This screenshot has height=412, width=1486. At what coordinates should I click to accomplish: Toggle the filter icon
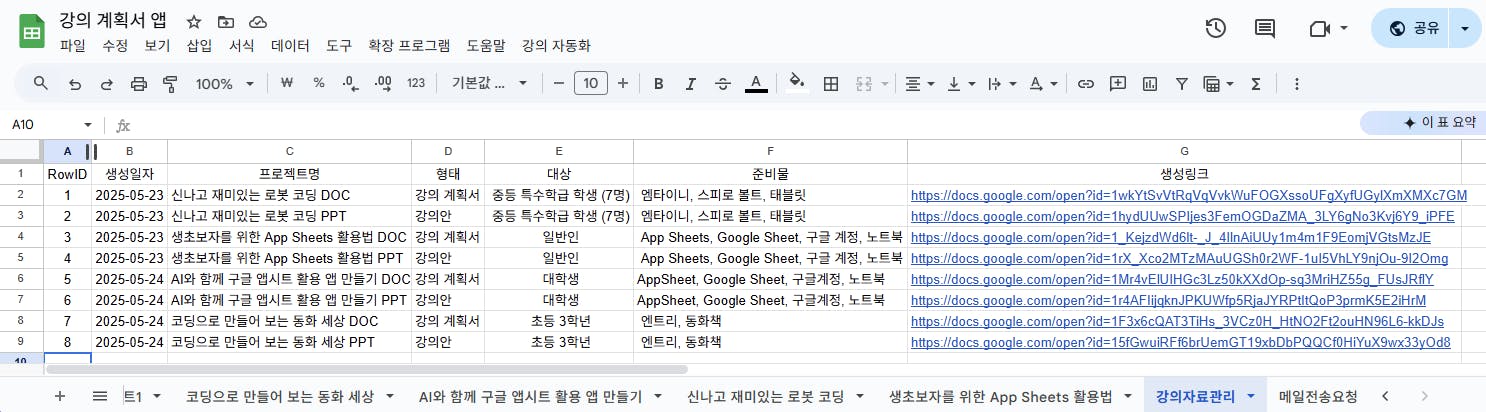[1182, 84]
